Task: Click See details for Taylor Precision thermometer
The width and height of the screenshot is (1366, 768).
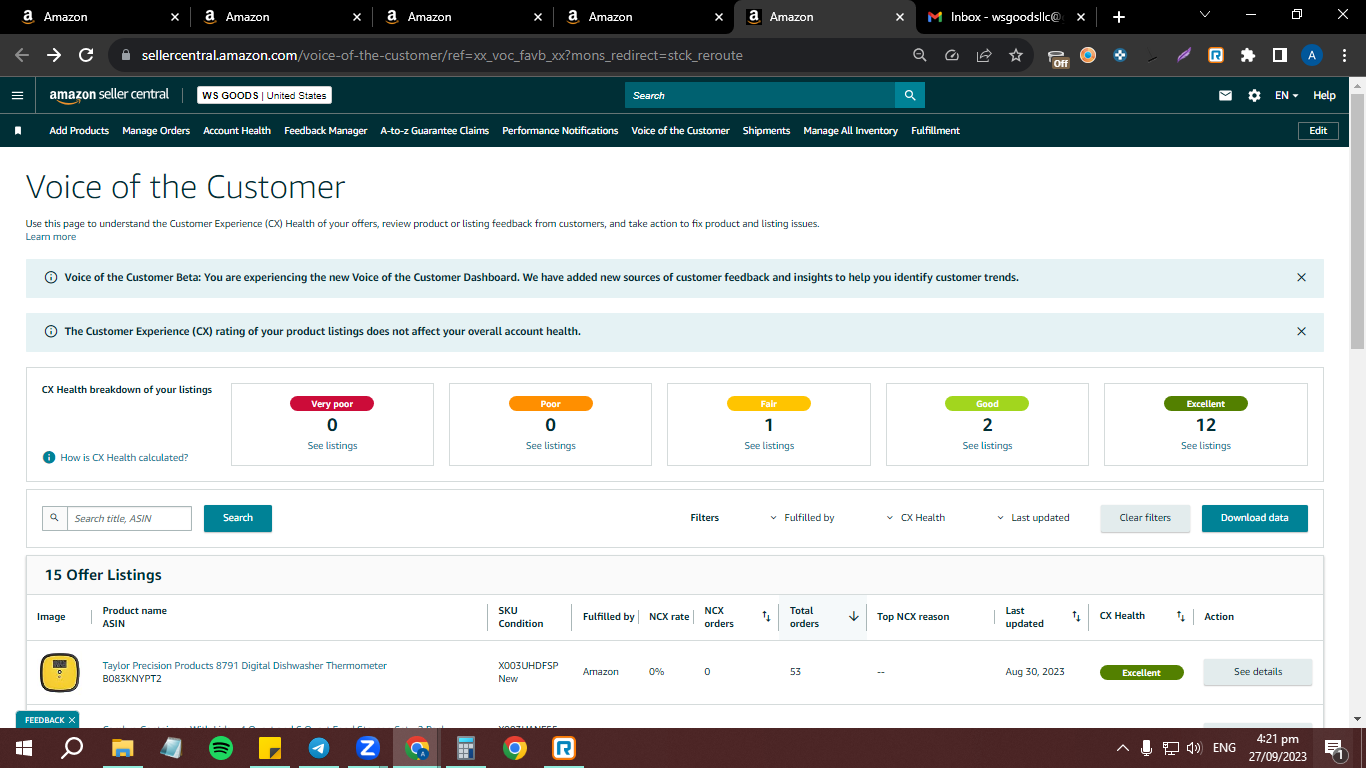Action: pos(1258,672)
